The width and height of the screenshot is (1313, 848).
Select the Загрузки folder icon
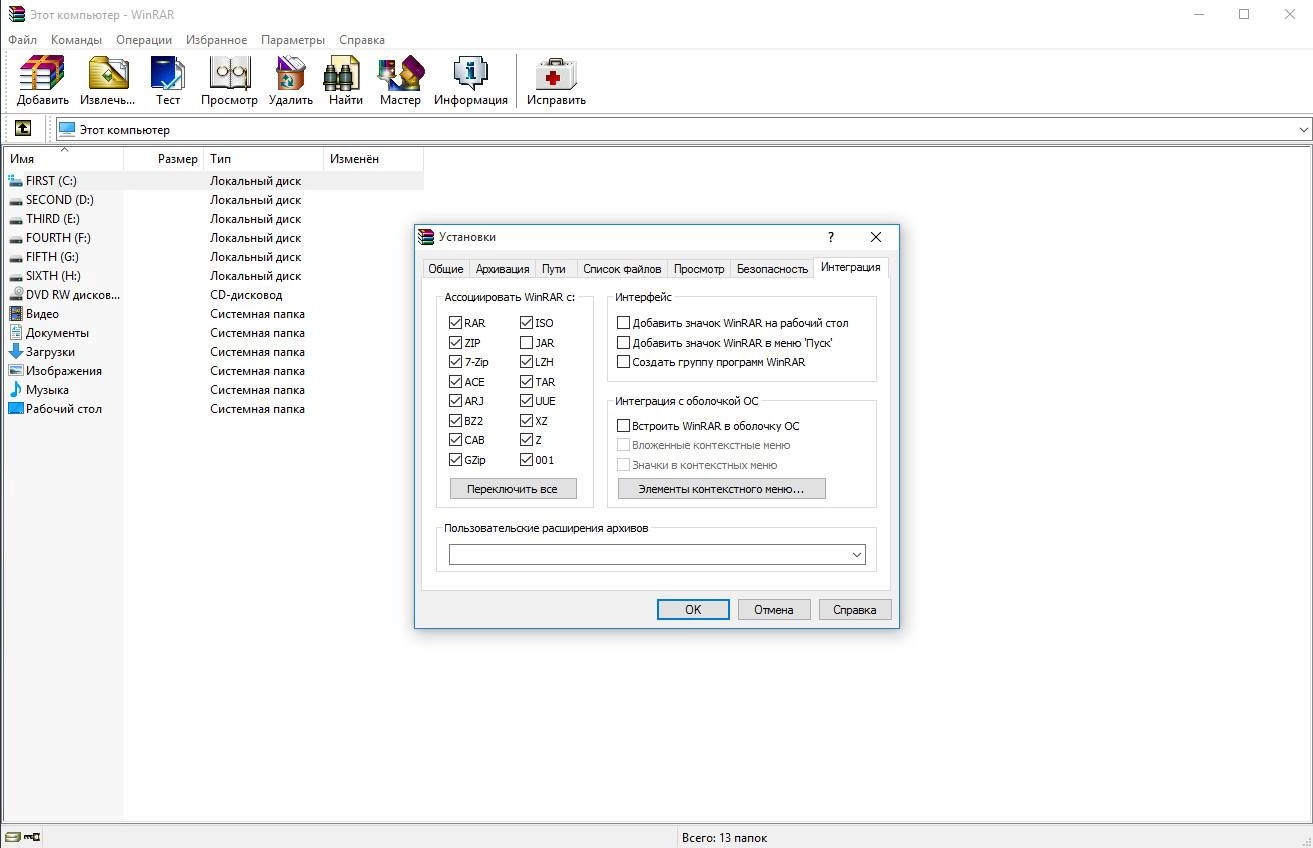15,352
